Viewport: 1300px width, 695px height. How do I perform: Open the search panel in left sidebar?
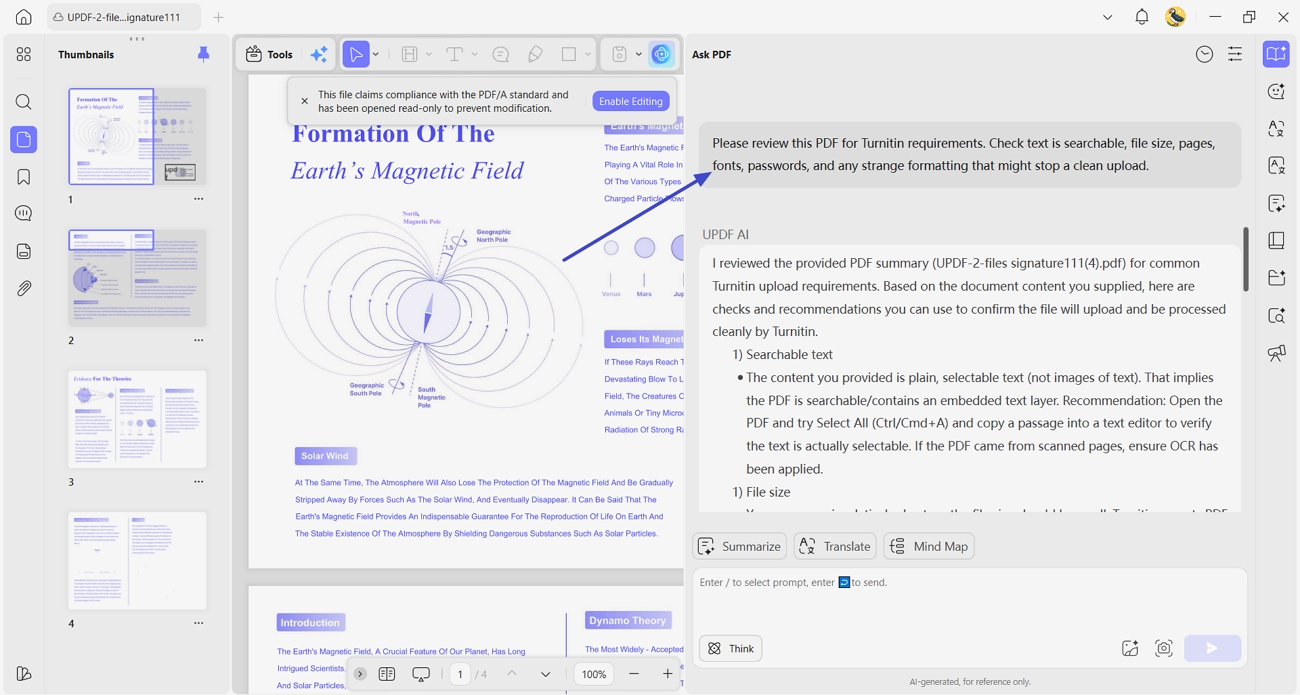pyautogui.click(x=24, y=102)
